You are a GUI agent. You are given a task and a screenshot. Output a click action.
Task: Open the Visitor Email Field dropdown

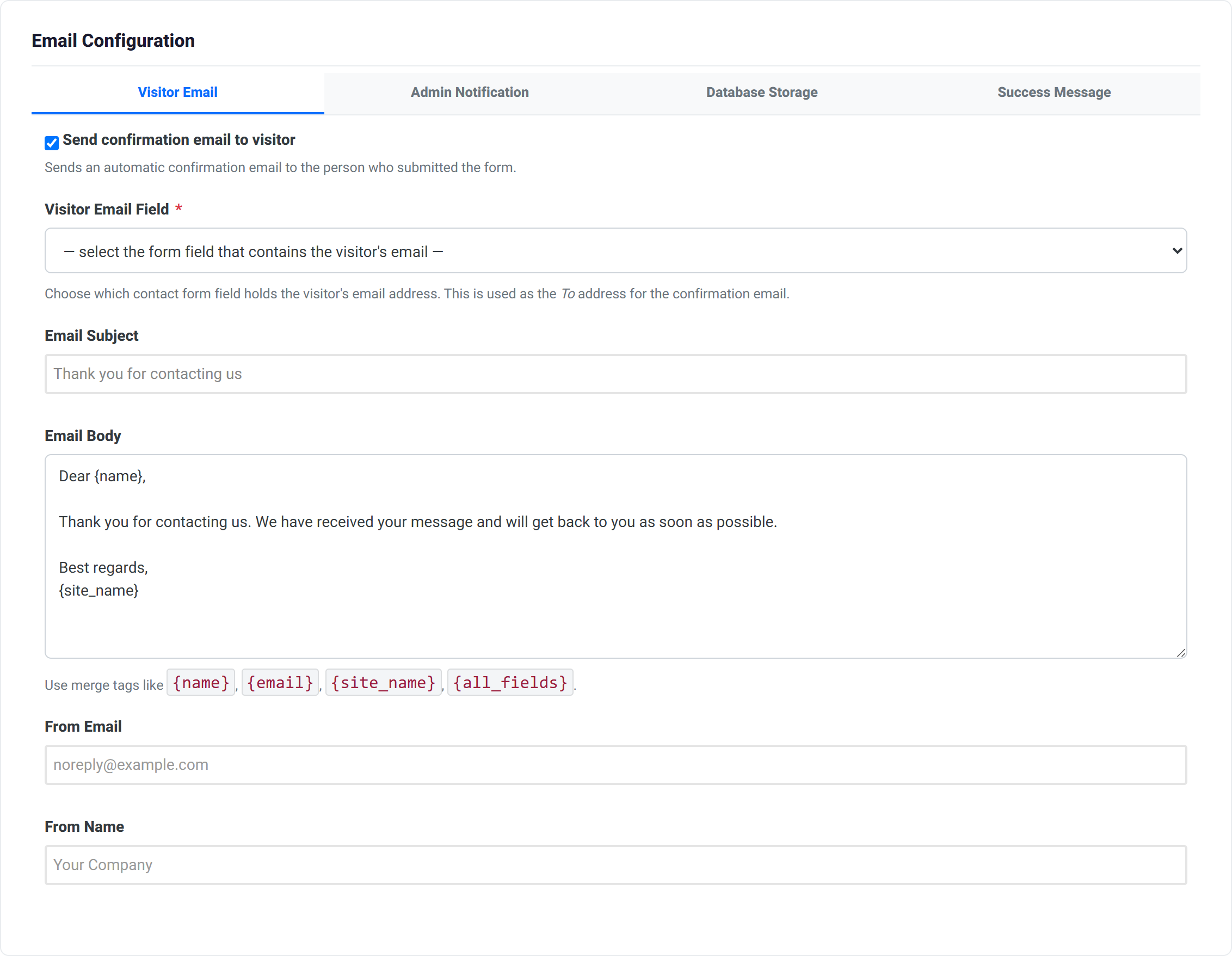(x=616, y=251)
